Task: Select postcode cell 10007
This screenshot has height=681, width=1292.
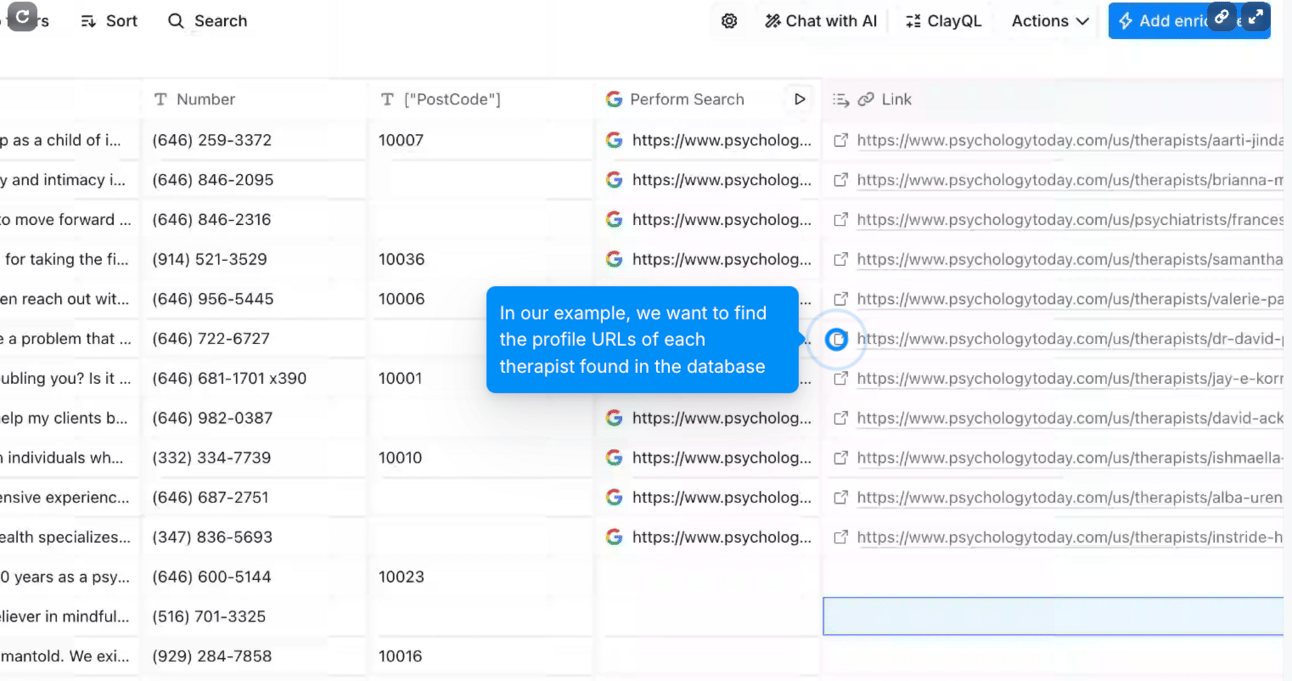Action: tap(481, 140)
